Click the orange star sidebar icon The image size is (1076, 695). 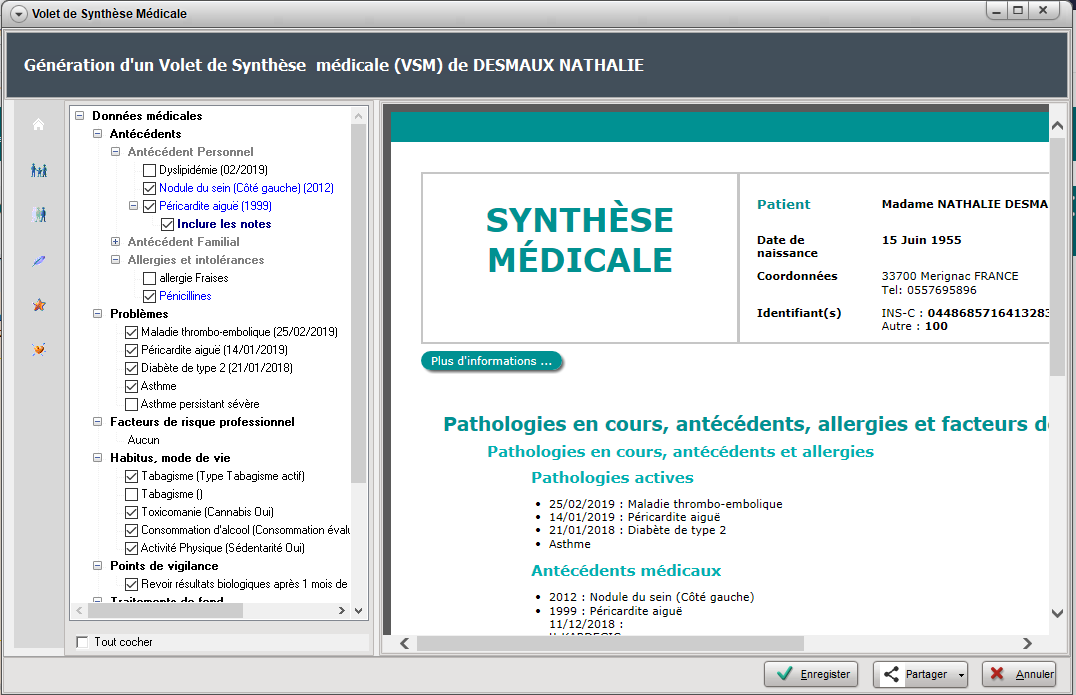point(39,305)
